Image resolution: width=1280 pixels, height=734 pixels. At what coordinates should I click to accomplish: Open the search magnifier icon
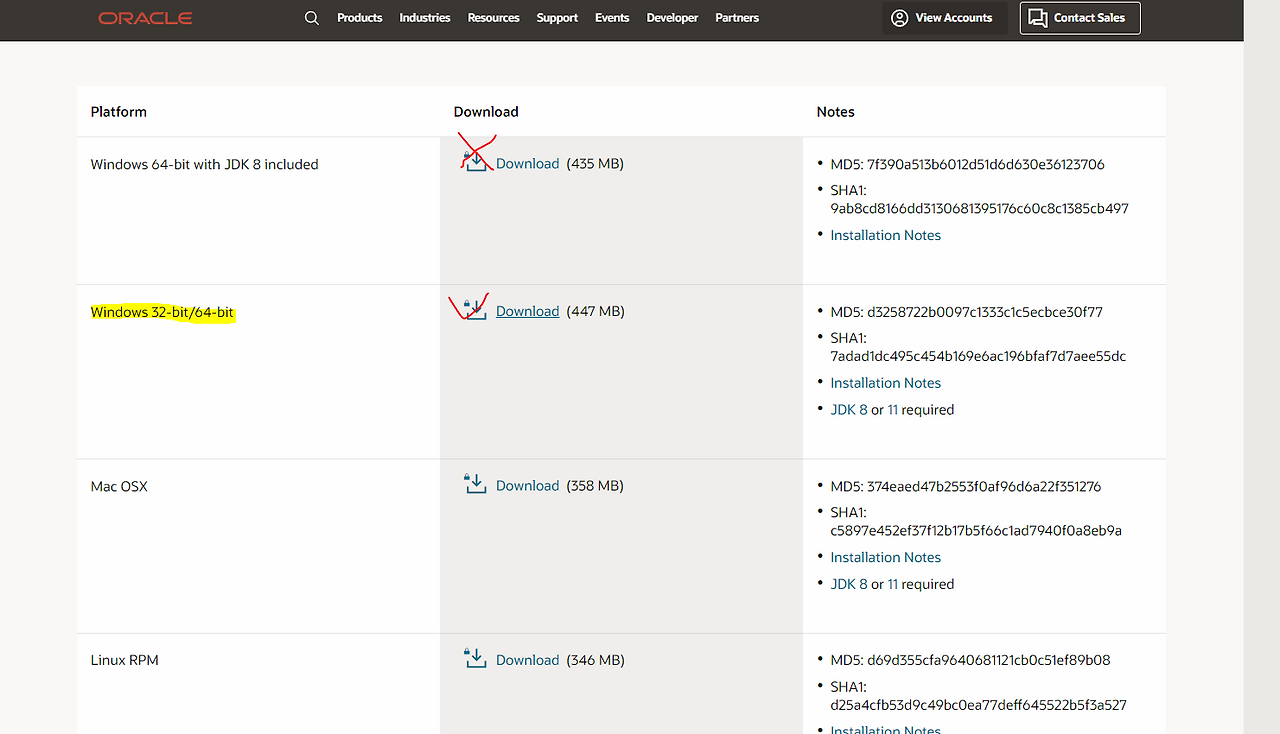pos(312,18)
